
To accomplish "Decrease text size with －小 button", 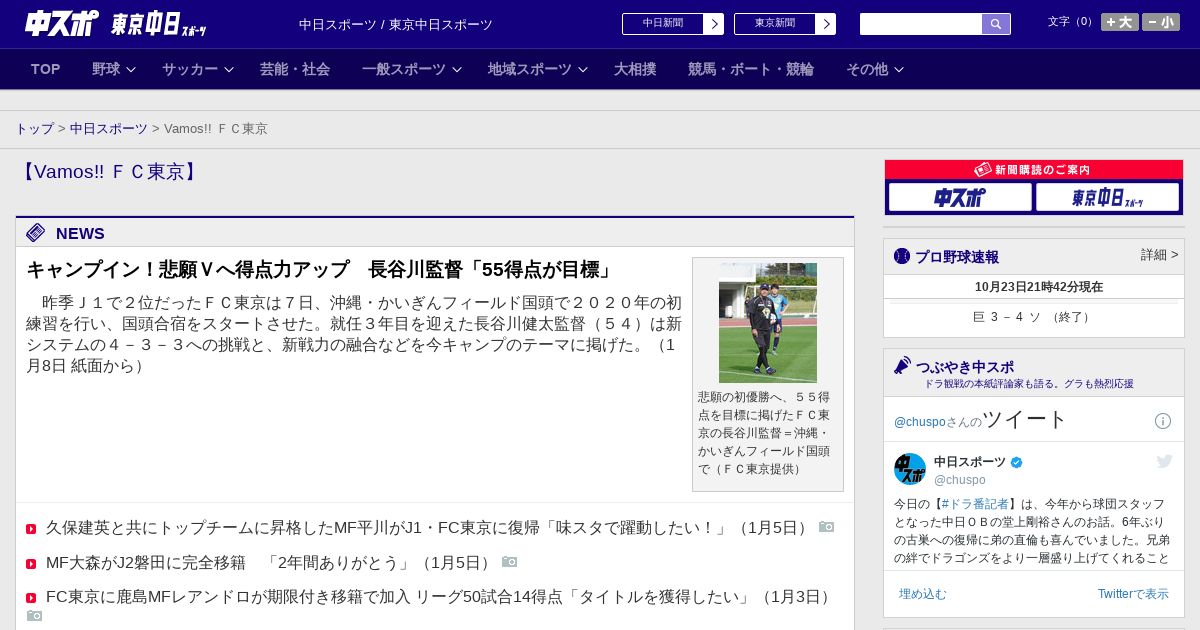I will 1161,22.
